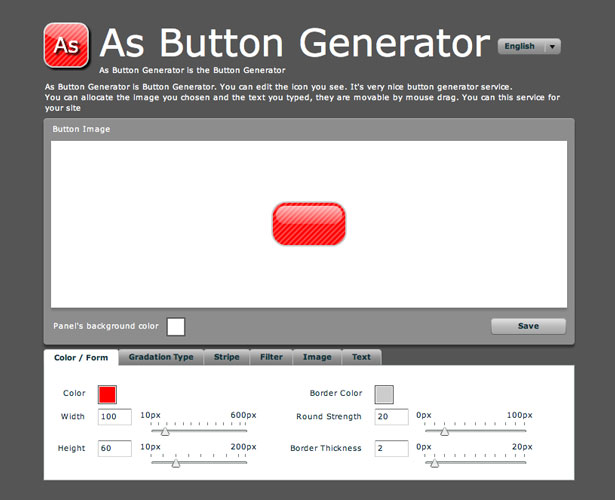Click the red As logo icon
Viewport: 615px width, 500px height.
click(66, 45)
